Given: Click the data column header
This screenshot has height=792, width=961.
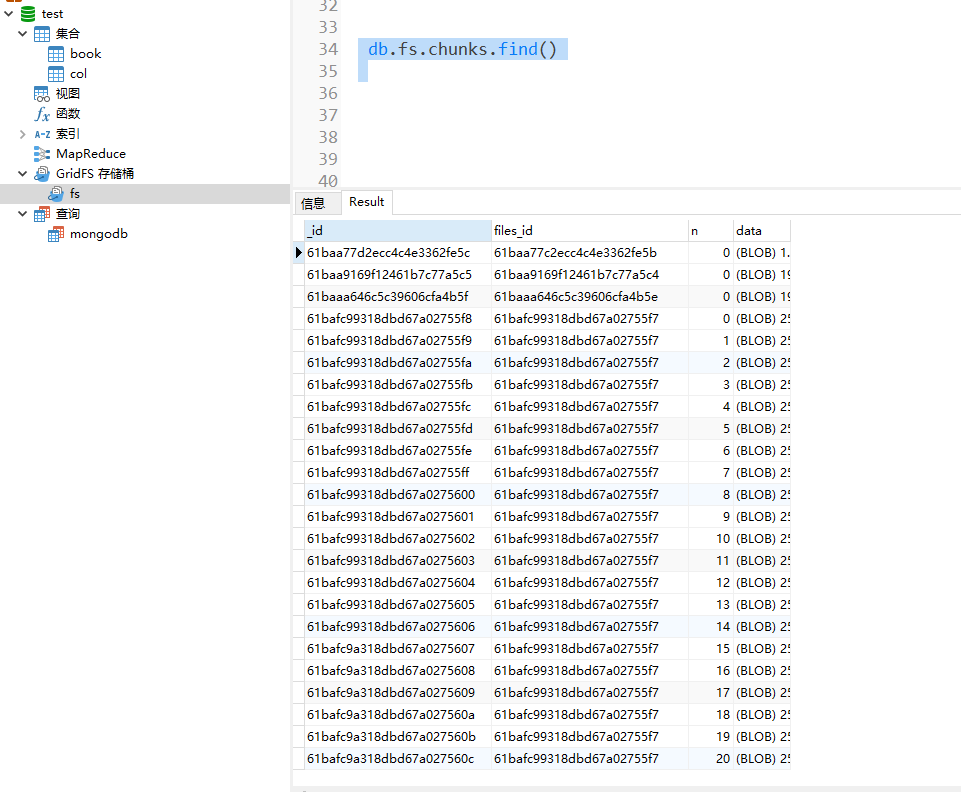Looking at the screenshot, I should [x=762, y=230].
